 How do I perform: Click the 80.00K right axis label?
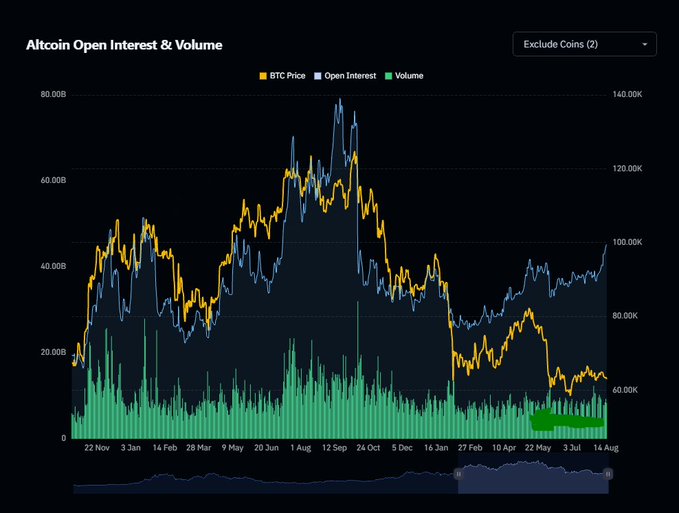[x=625, y=316]
